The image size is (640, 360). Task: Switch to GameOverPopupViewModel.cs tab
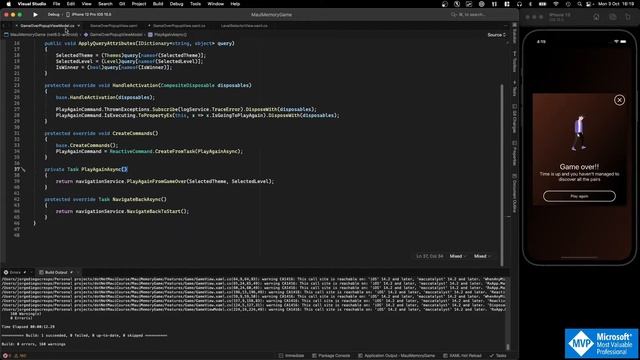coord(47,26)
